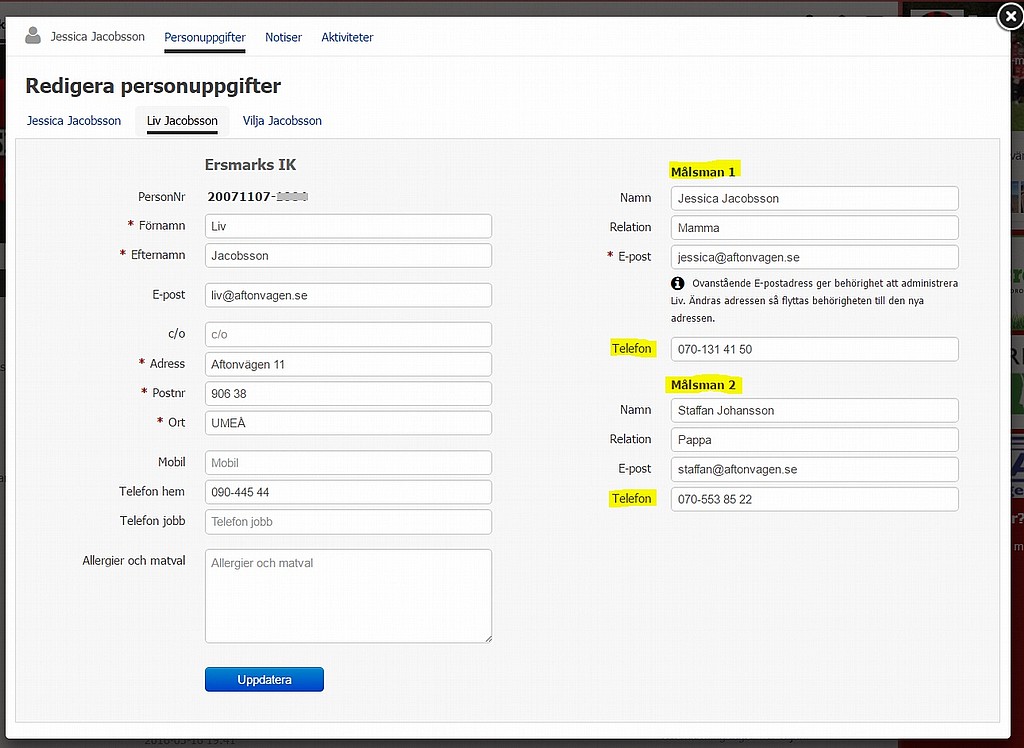Close the dialog with the X icon
Screen dimensions: 1024x748
[1009, 15]
